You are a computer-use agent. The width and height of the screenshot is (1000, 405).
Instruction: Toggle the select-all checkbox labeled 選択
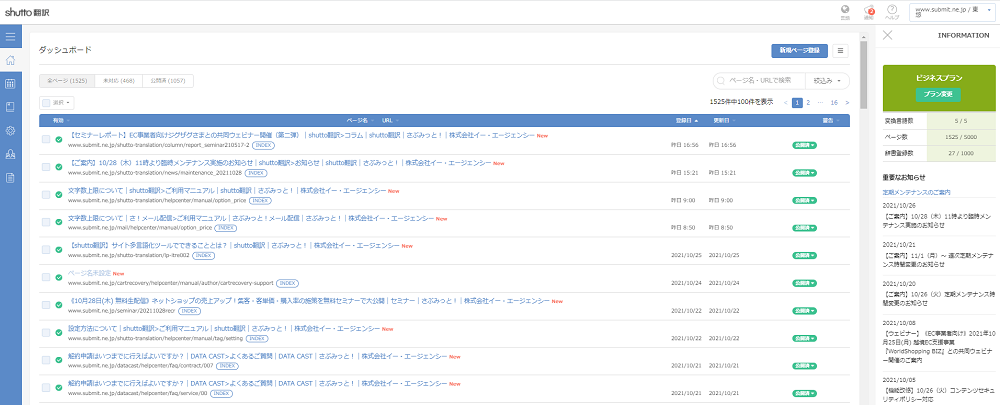click(x=46, y=102)
